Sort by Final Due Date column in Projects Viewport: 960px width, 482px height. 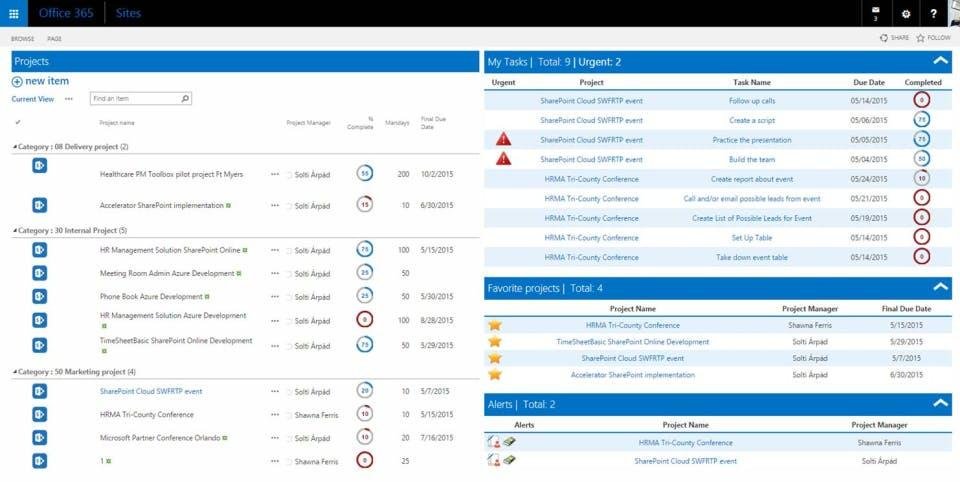point(433,122)
